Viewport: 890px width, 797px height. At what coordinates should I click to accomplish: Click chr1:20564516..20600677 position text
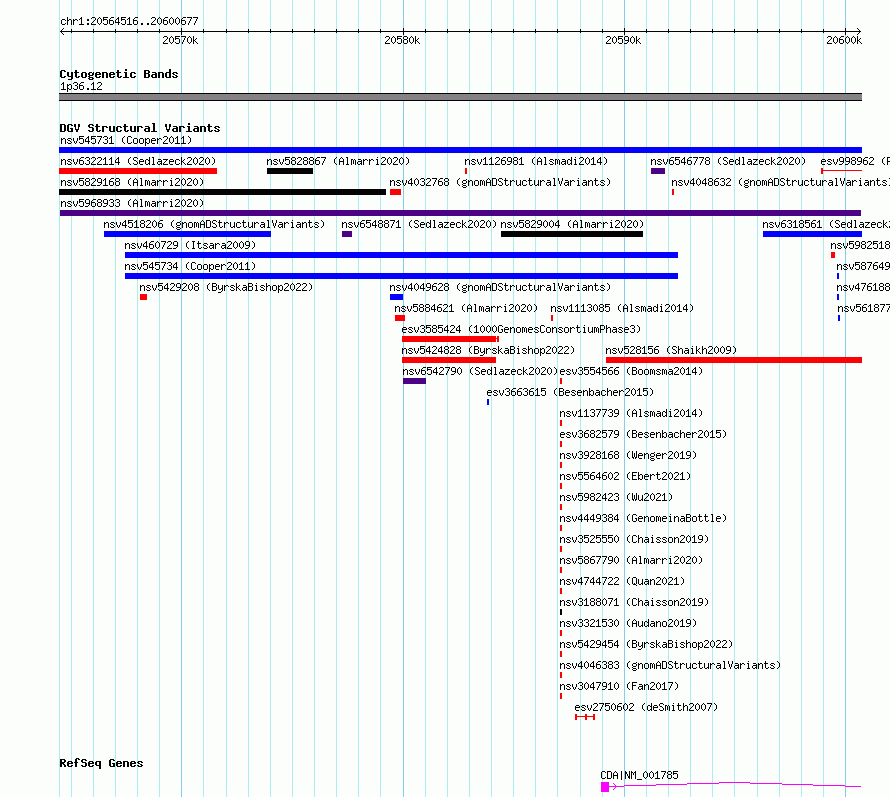click(129, 22)
